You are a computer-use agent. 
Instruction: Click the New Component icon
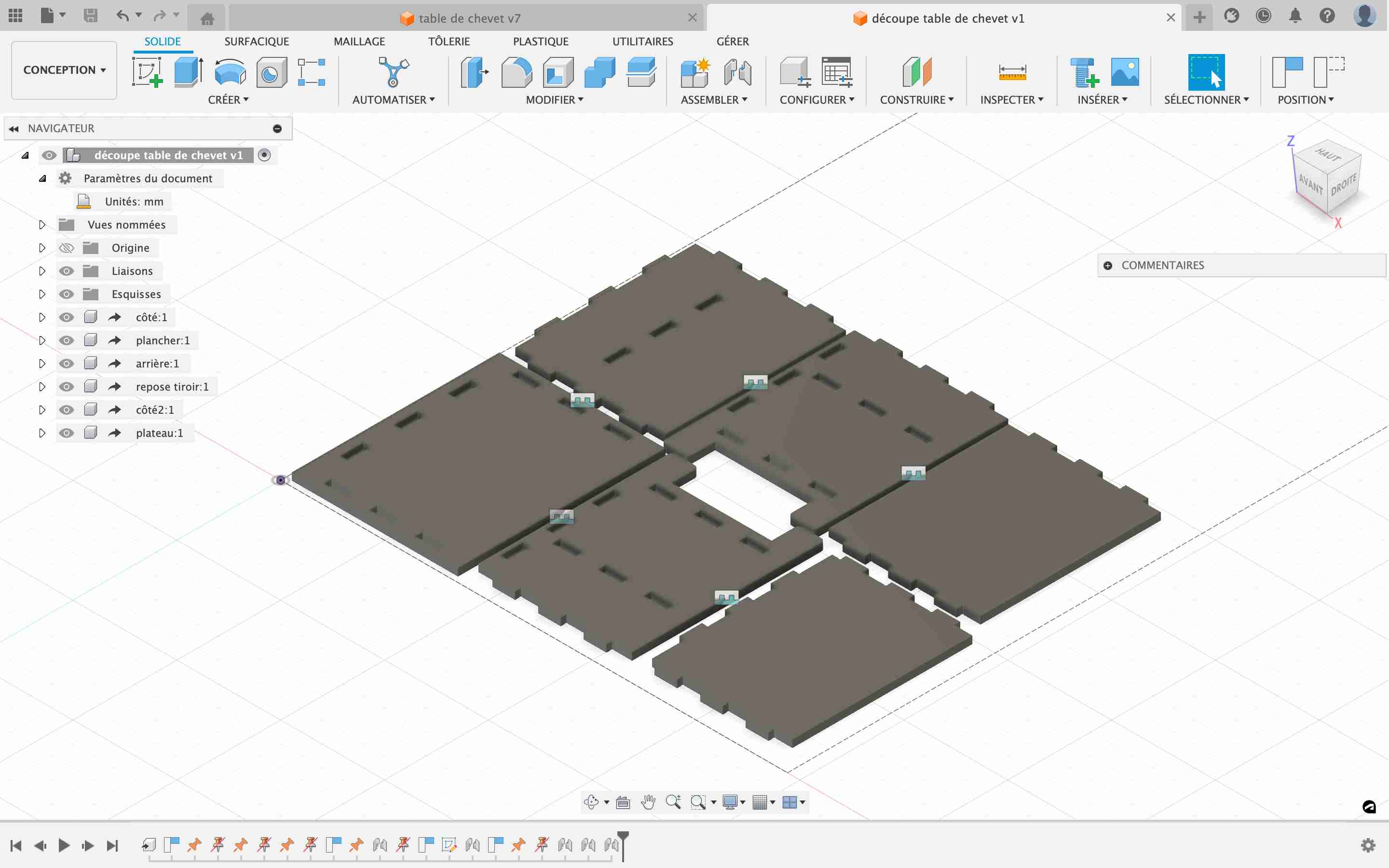click(x=695, y=72)
